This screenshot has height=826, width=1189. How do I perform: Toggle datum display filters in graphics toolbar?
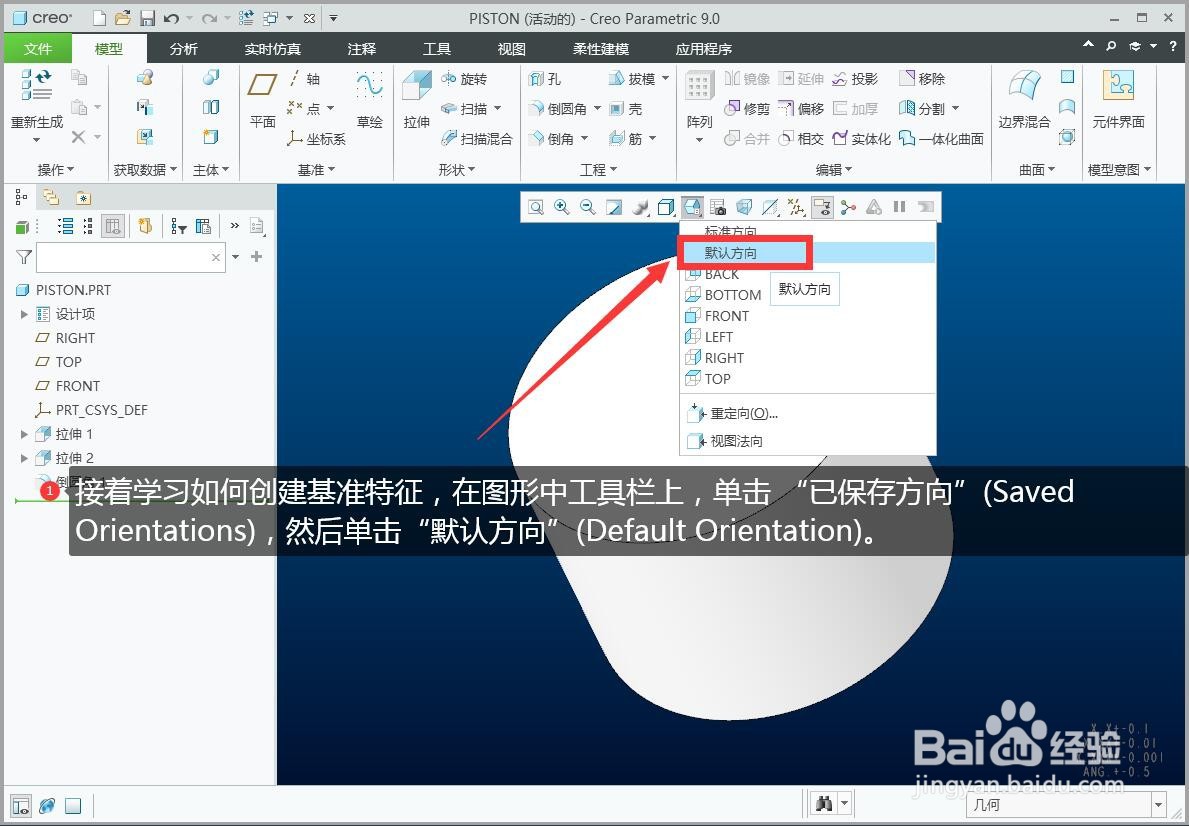pos(796,207)
